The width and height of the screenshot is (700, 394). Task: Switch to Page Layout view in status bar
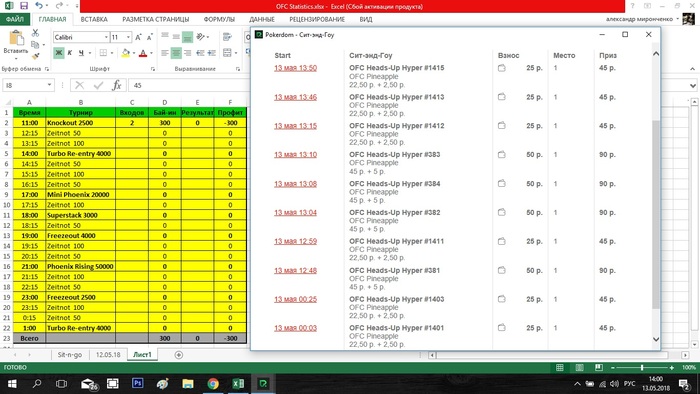click(x=579, y=368)
